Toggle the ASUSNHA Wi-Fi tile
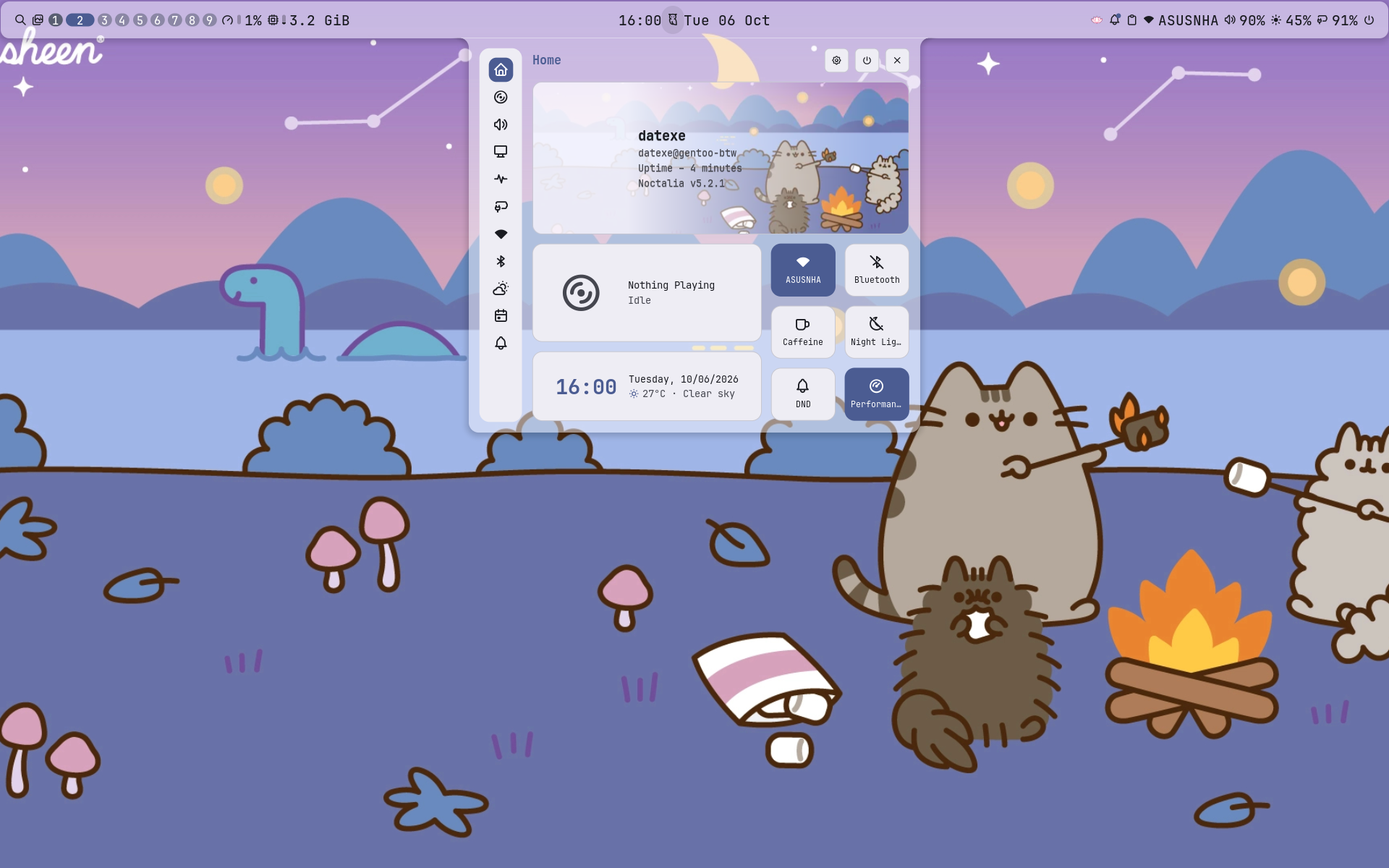 (803, 270)
